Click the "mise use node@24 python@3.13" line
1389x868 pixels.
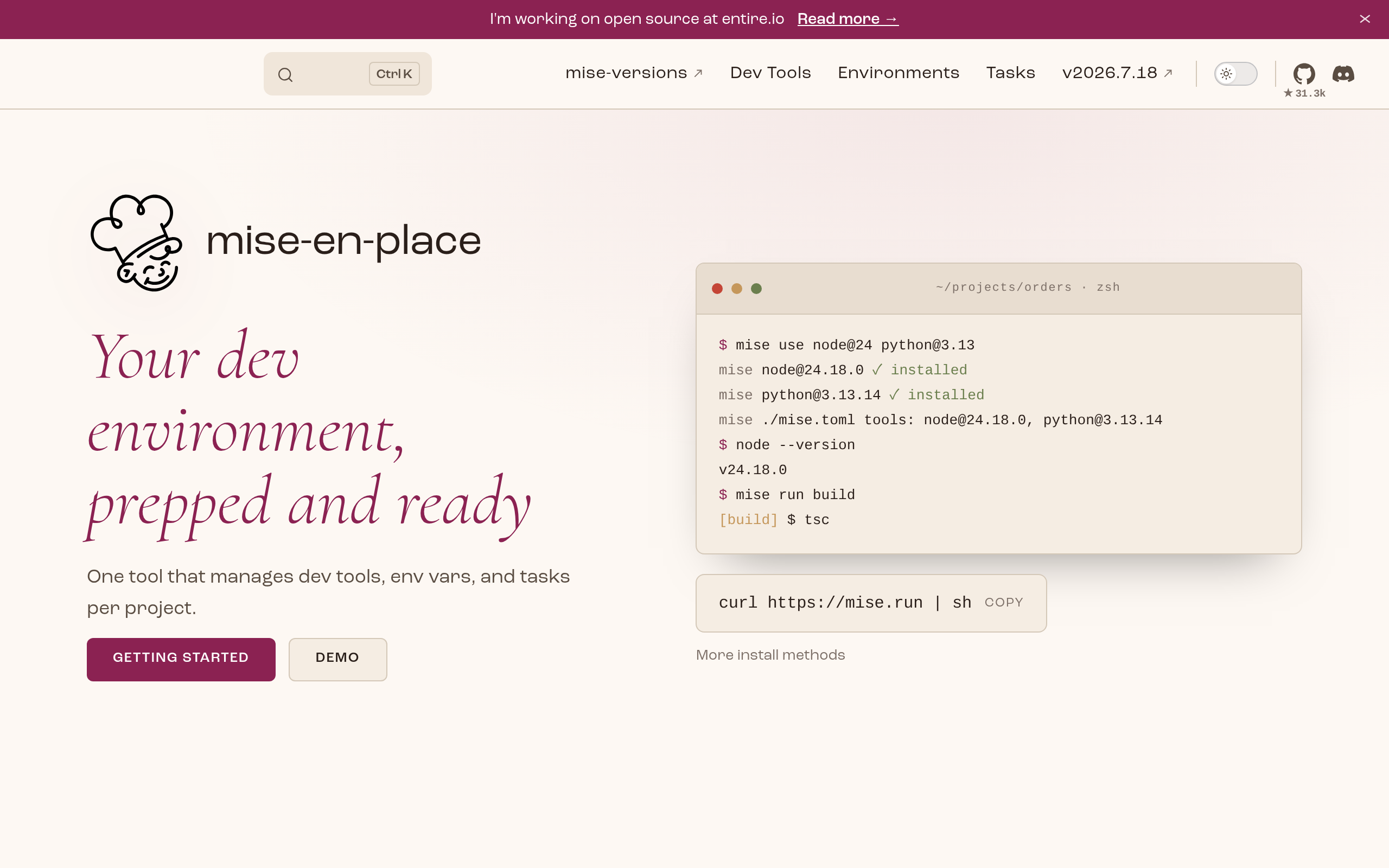click(x=846, y=345)
